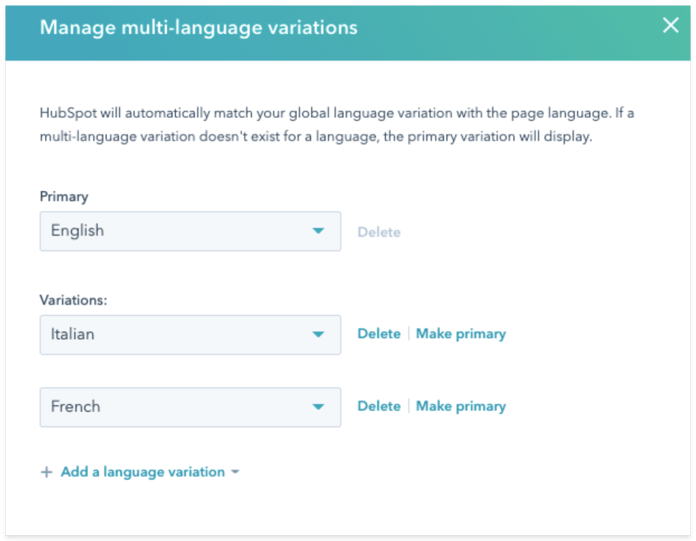The width and height of the screenshot is (696, 541).
Task: Click the Manage multi-language variations title
Action: (x=198, y=28)
